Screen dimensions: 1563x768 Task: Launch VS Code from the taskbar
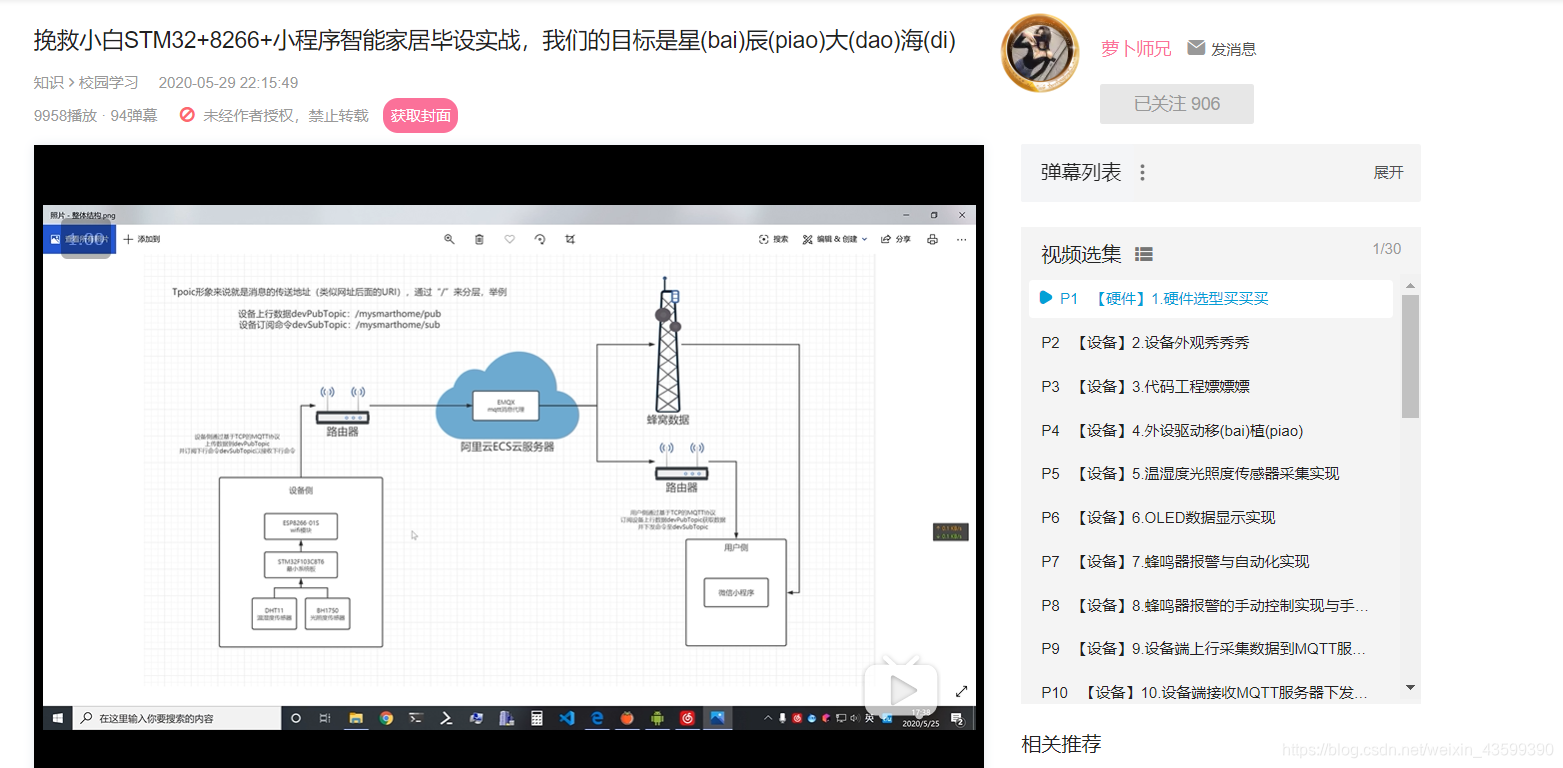point(567,717)
